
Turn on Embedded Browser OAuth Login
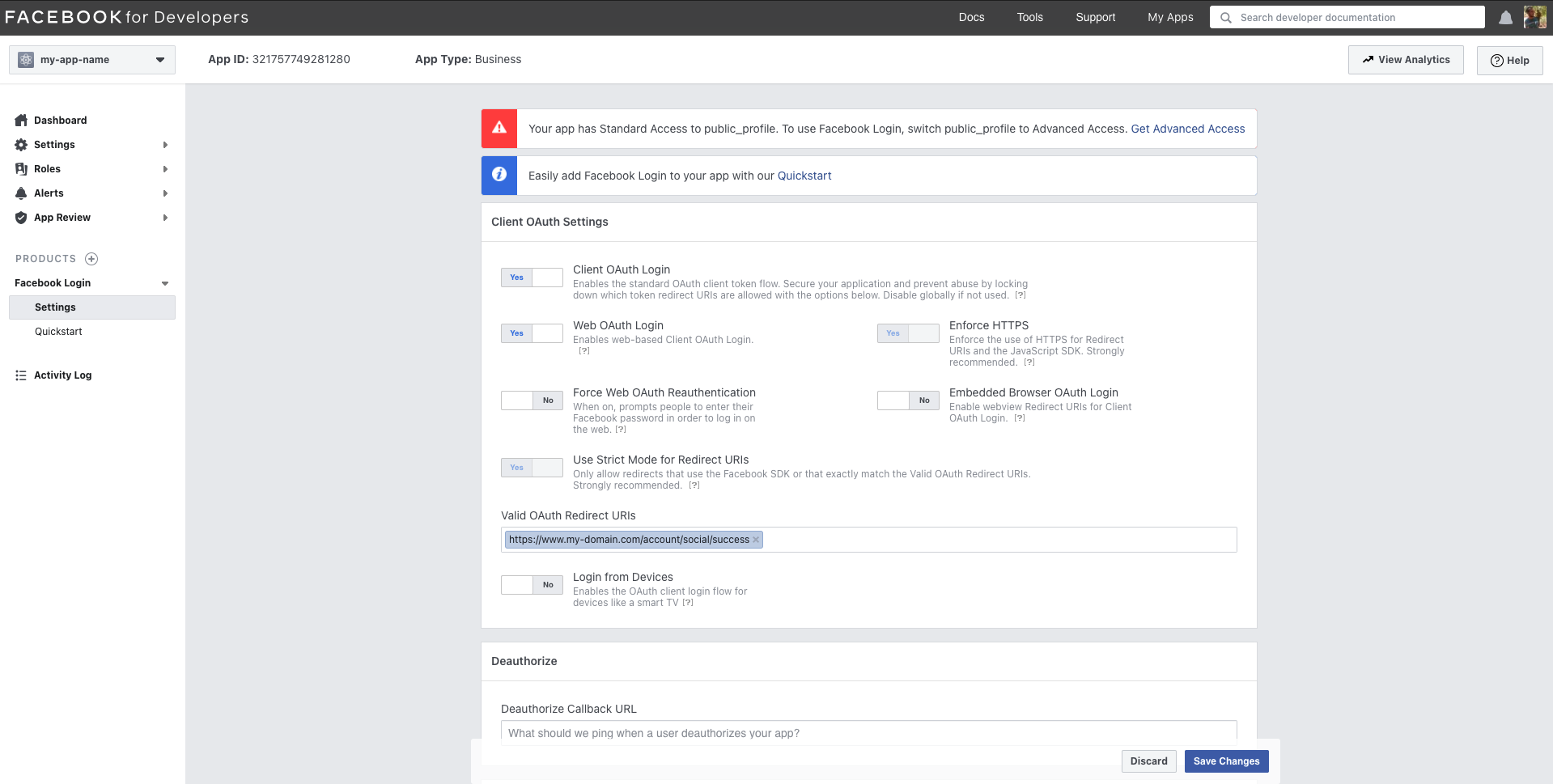908,400
